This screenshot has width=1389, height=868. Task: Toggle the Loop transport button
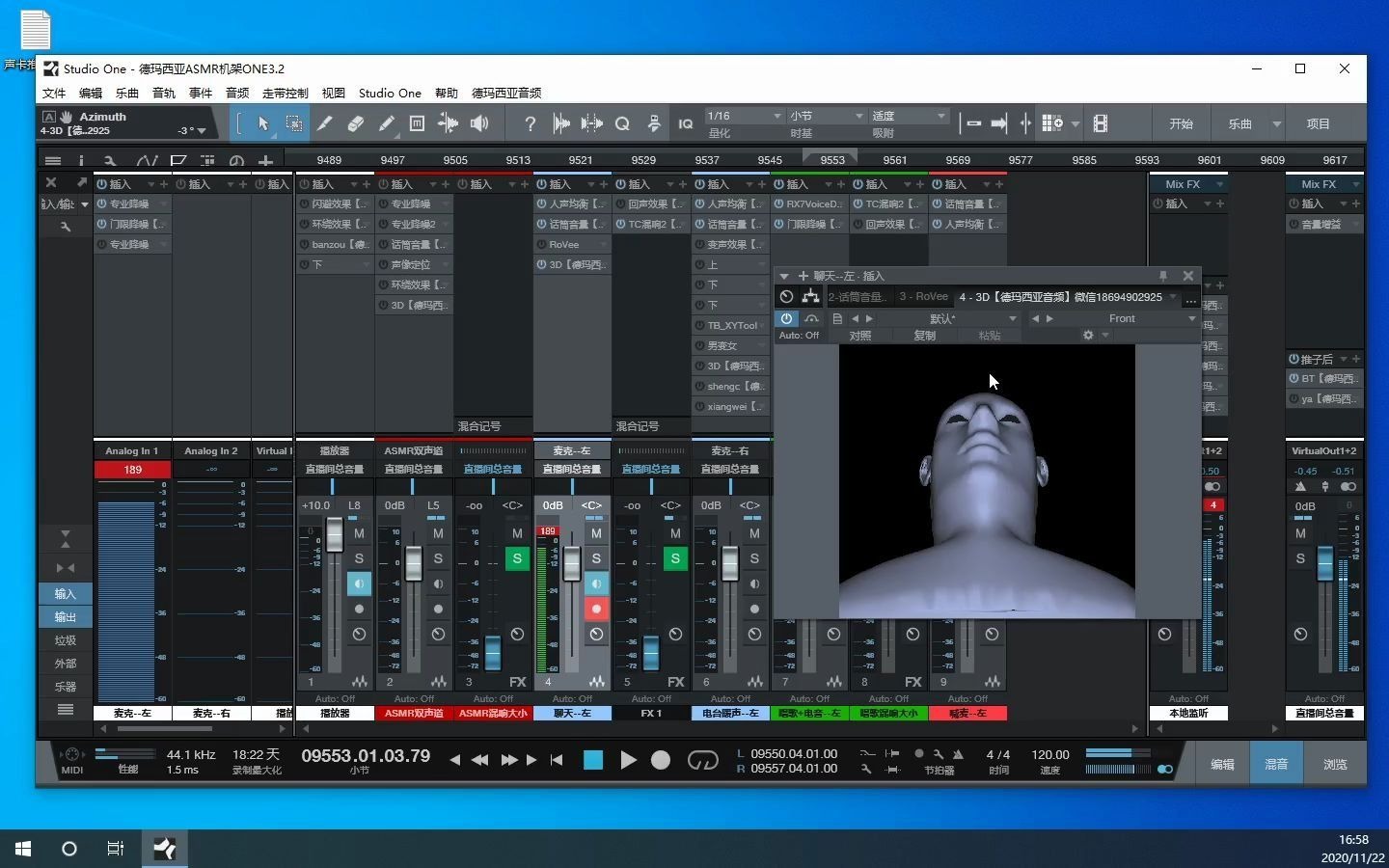pyautogui.click(x=703, y=760)
